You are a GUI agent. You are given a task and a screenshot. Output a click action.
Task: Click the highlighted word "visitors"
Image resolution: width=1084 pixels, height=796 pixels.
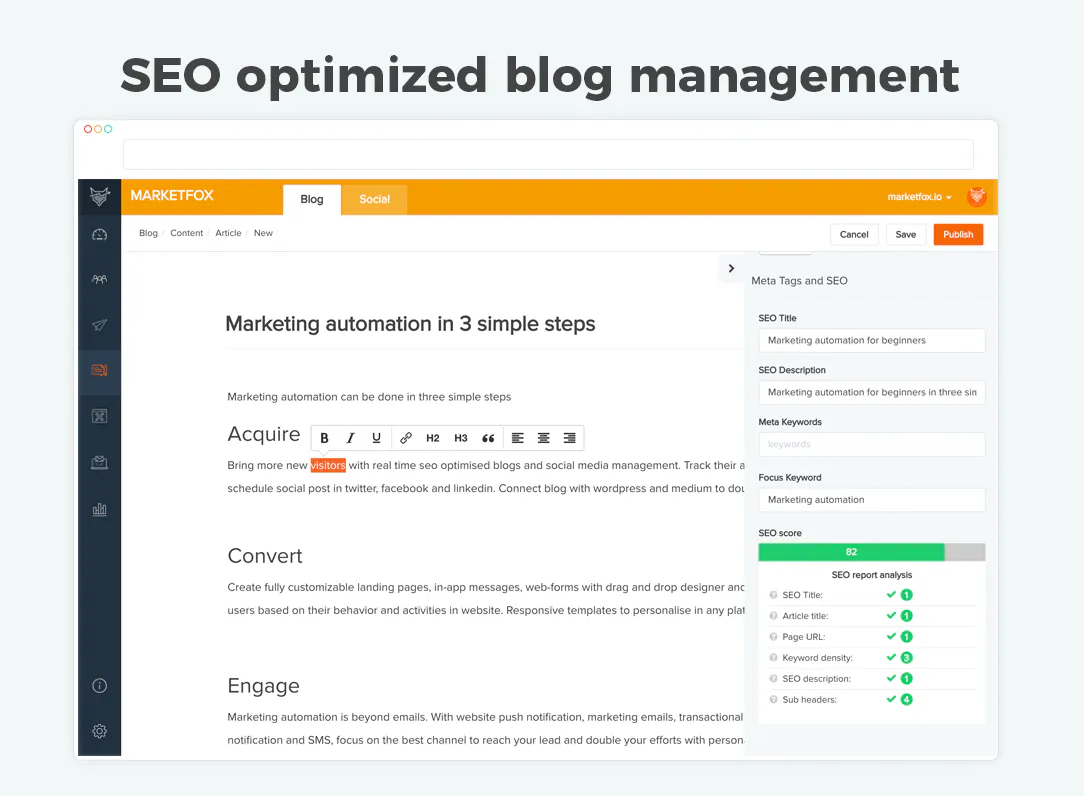(328, 465)
